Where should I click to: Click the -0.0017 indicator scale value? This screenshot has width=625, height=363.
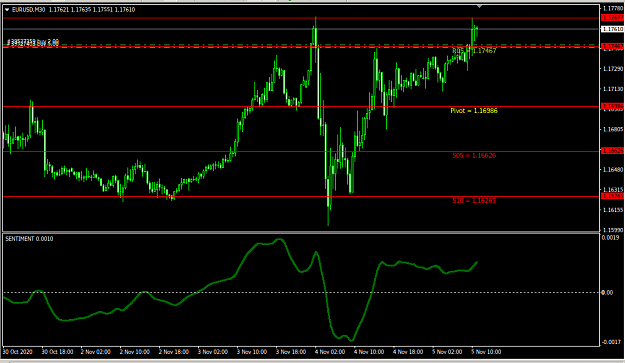point(611,342)
